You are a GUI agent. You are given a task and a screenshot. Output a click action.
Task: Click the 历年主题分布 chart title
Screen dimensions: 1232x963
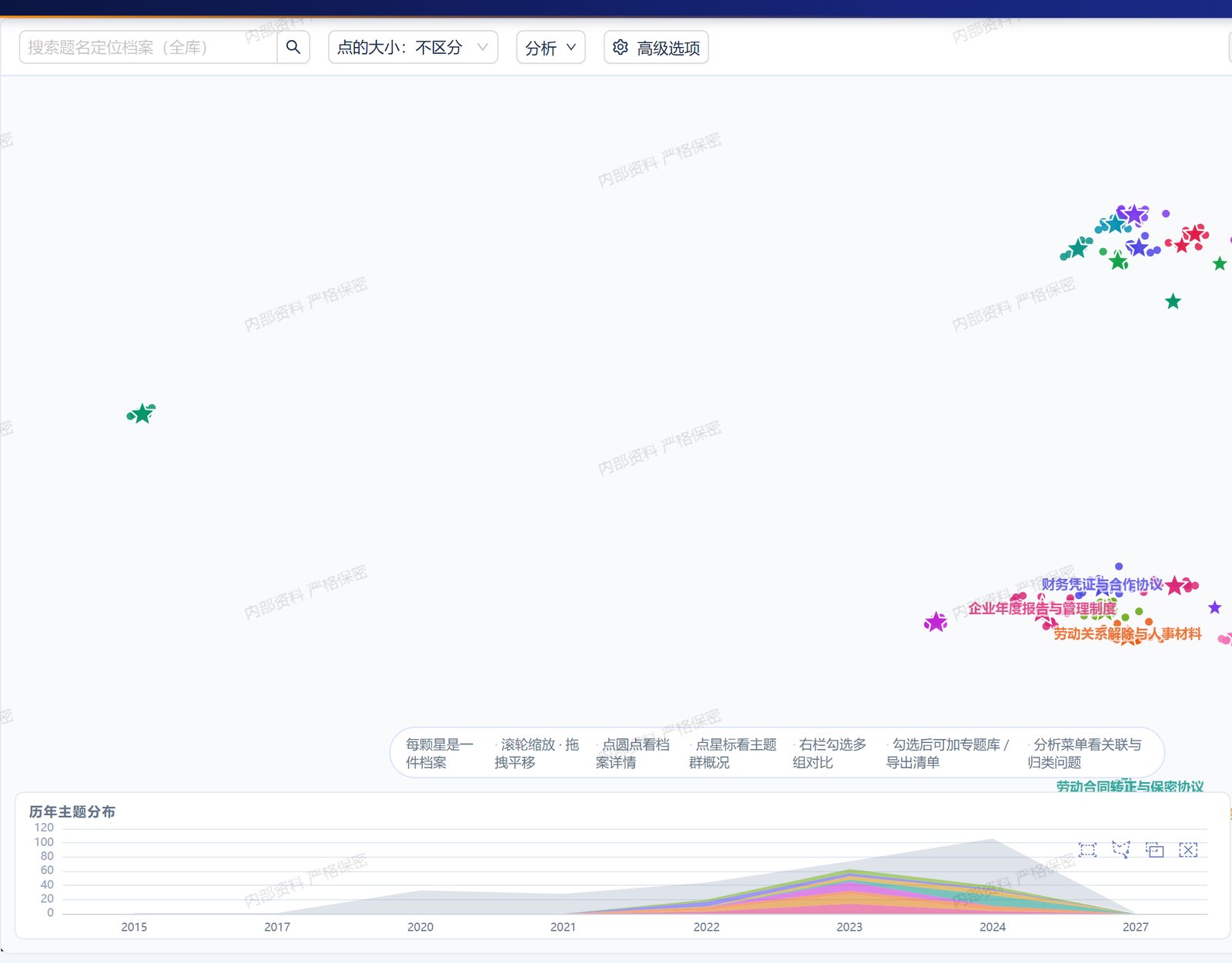pos(72,811)
